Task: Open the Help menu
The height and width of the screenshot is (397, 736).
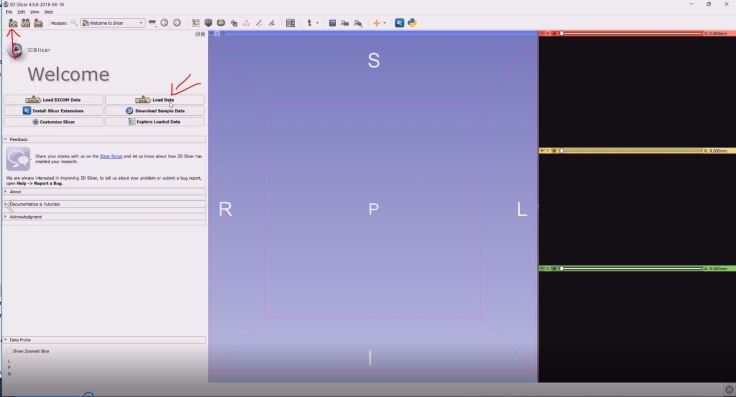Action: point(48,12)
